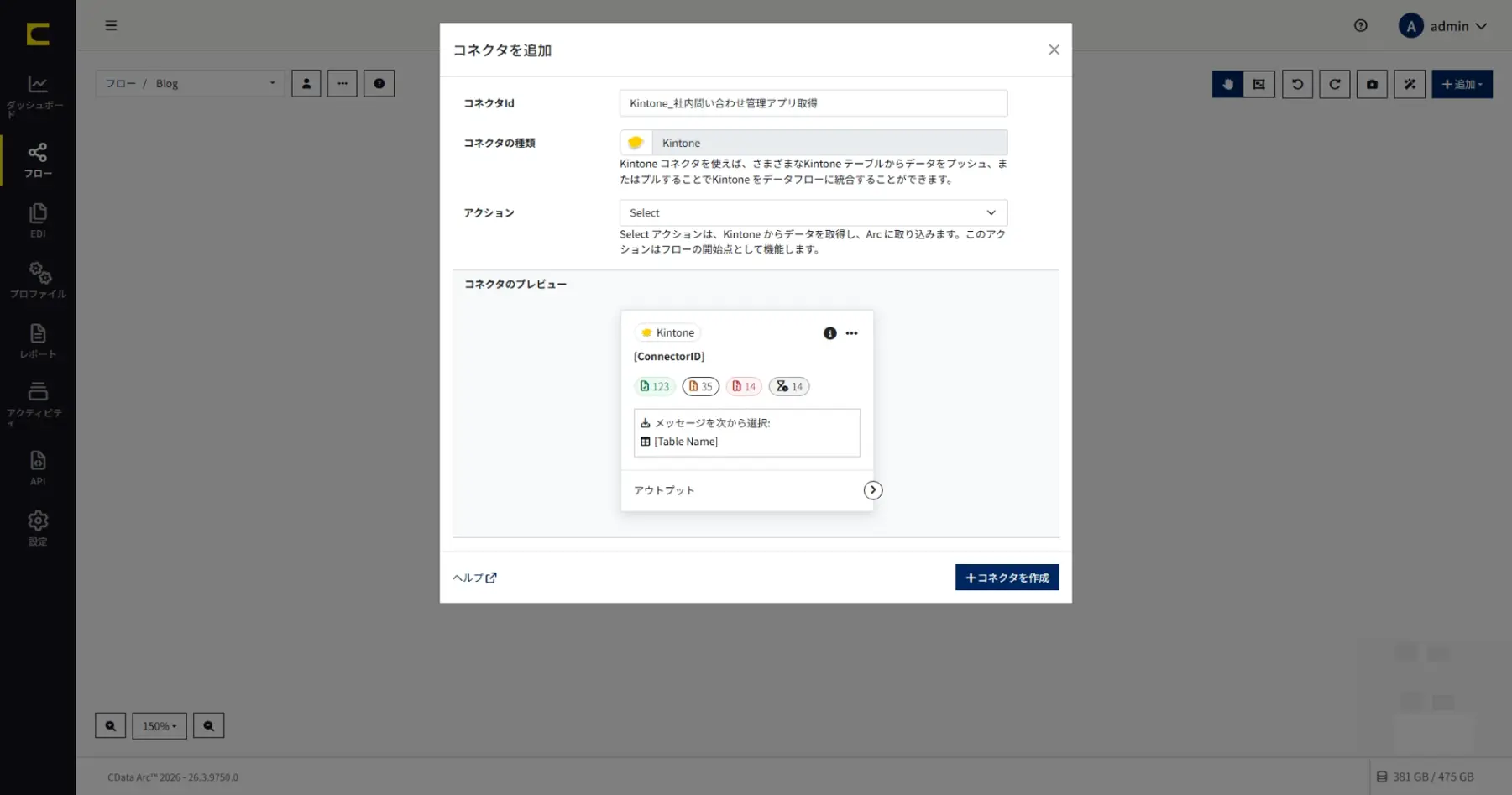Click the info button in flow toolbar
Screen dimensions: 1512x795
pos(379,83)
